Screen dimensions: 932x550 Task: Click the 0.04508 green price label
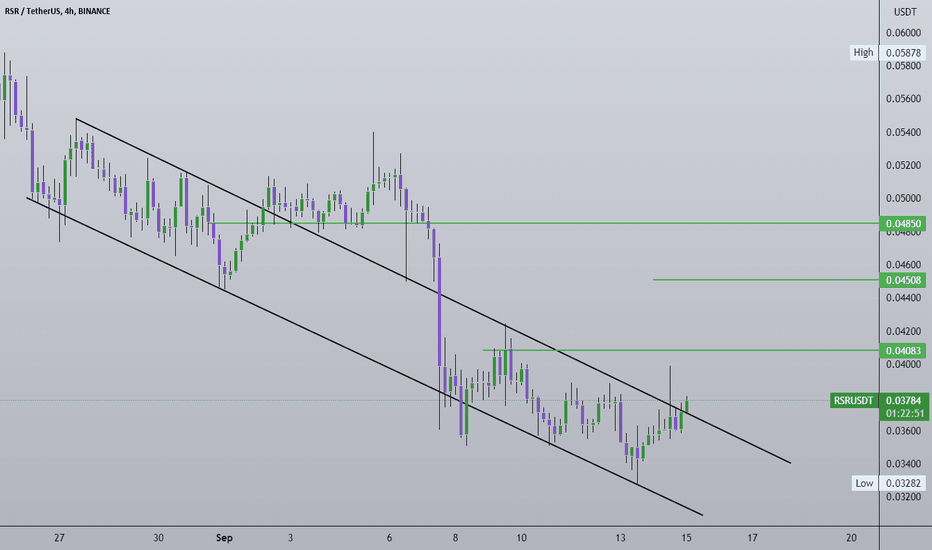pyautogui.click(x=902, y=280)
